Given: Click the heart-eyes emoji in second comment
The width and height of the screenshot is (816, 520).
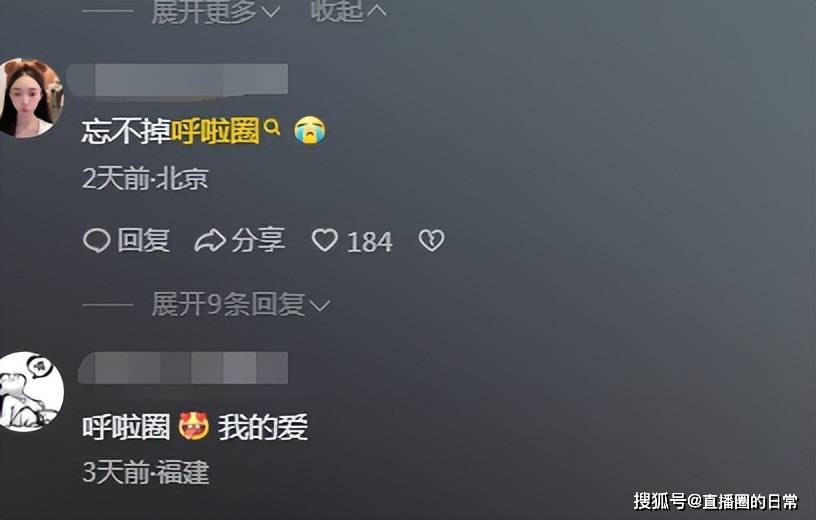Looking at the screenshot, I should coord(194,426).
